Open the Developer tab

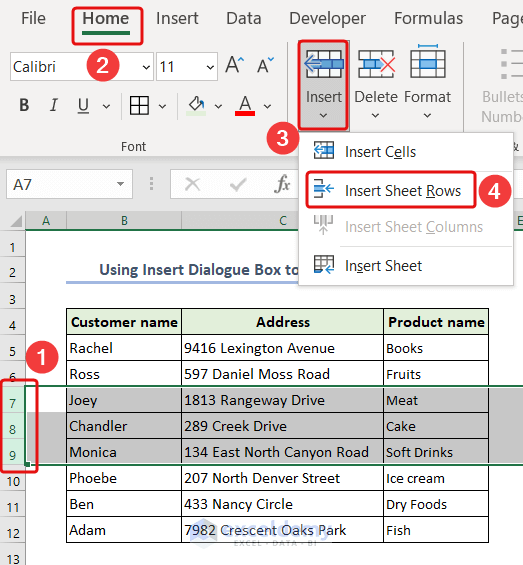pos(327,18)
